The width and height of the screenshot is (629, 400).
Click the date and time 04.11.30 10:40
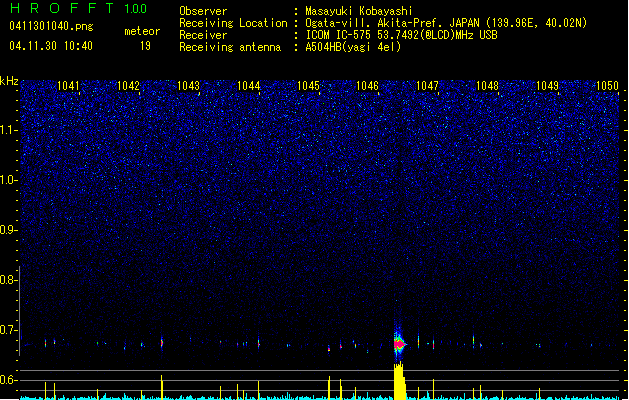tap(51, 46)
